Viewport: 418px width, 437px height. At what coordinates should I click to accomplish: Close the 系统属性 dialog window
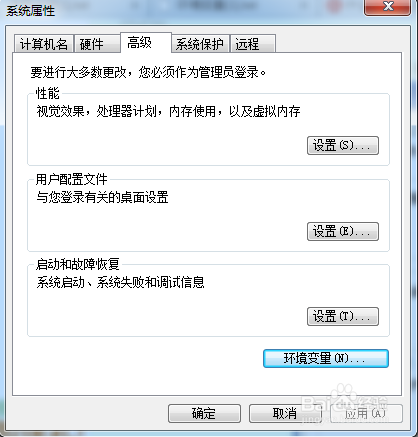tap(387, 7)
